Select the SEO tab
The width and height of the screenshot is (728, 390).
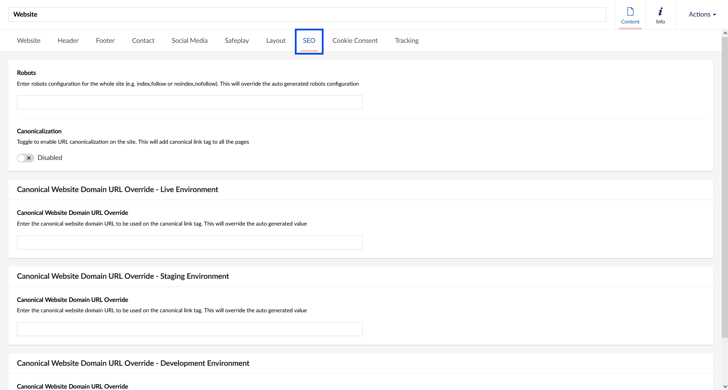309,41
